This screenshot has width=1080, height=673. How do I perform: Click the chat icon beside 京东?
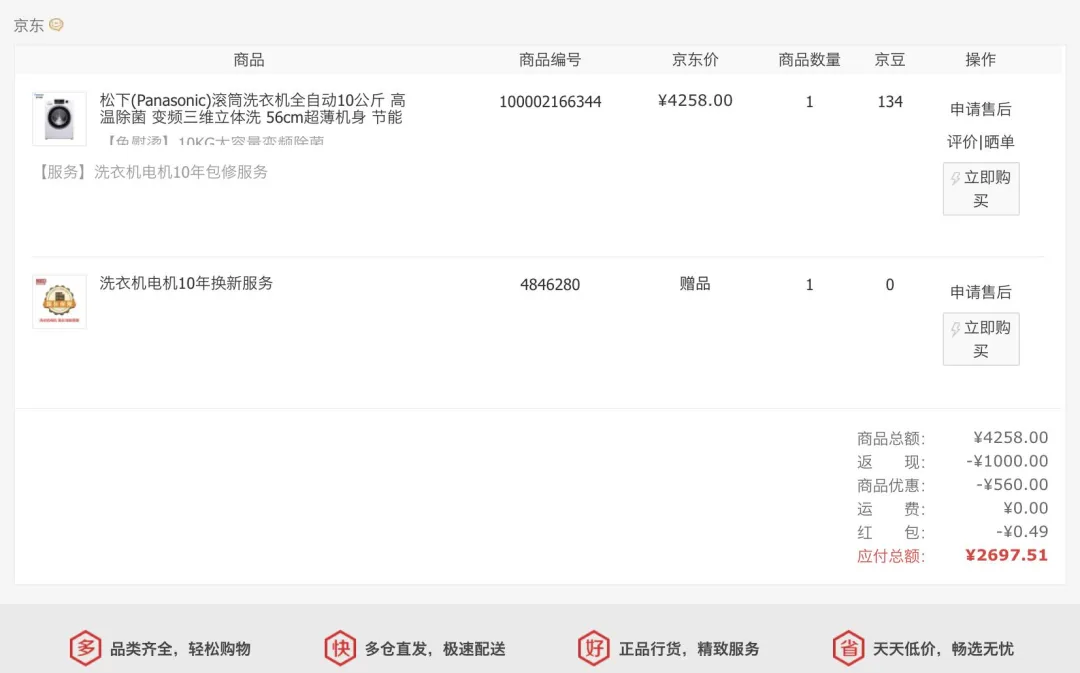56,25
